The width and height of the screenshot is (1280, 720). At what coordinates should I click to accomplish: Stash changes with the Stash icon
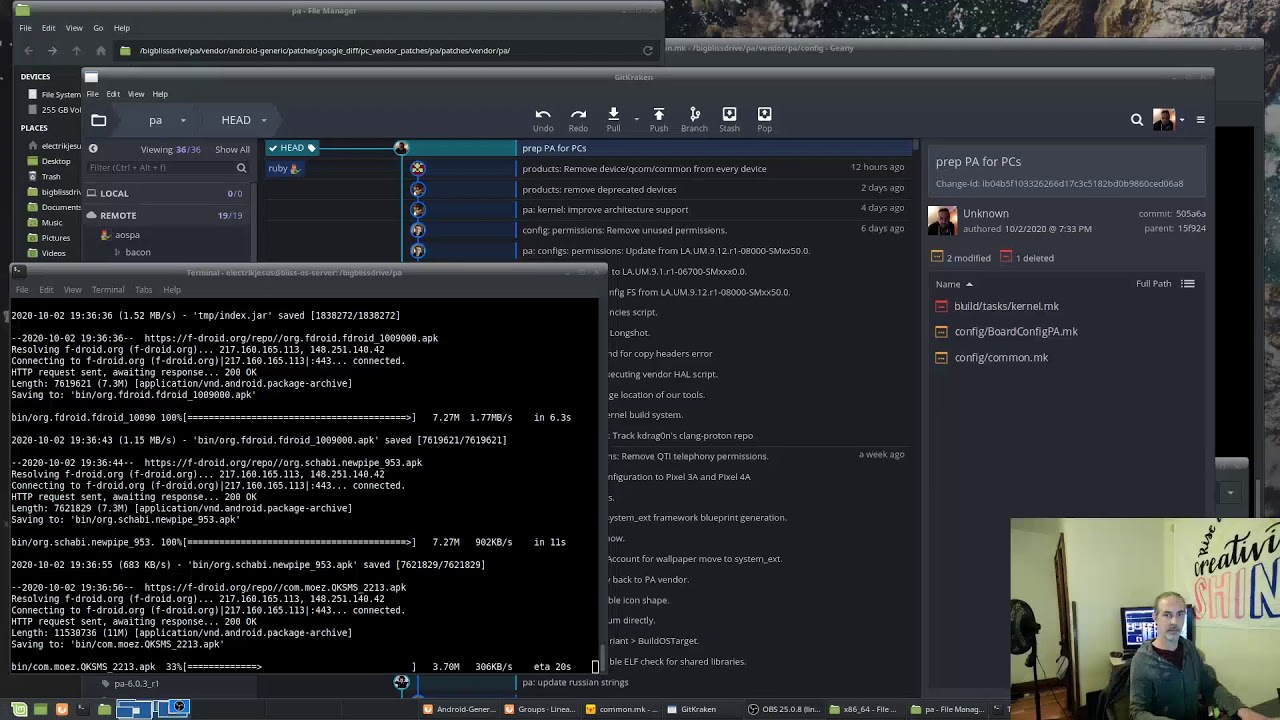pyautogui.click(x=729, y=115)
